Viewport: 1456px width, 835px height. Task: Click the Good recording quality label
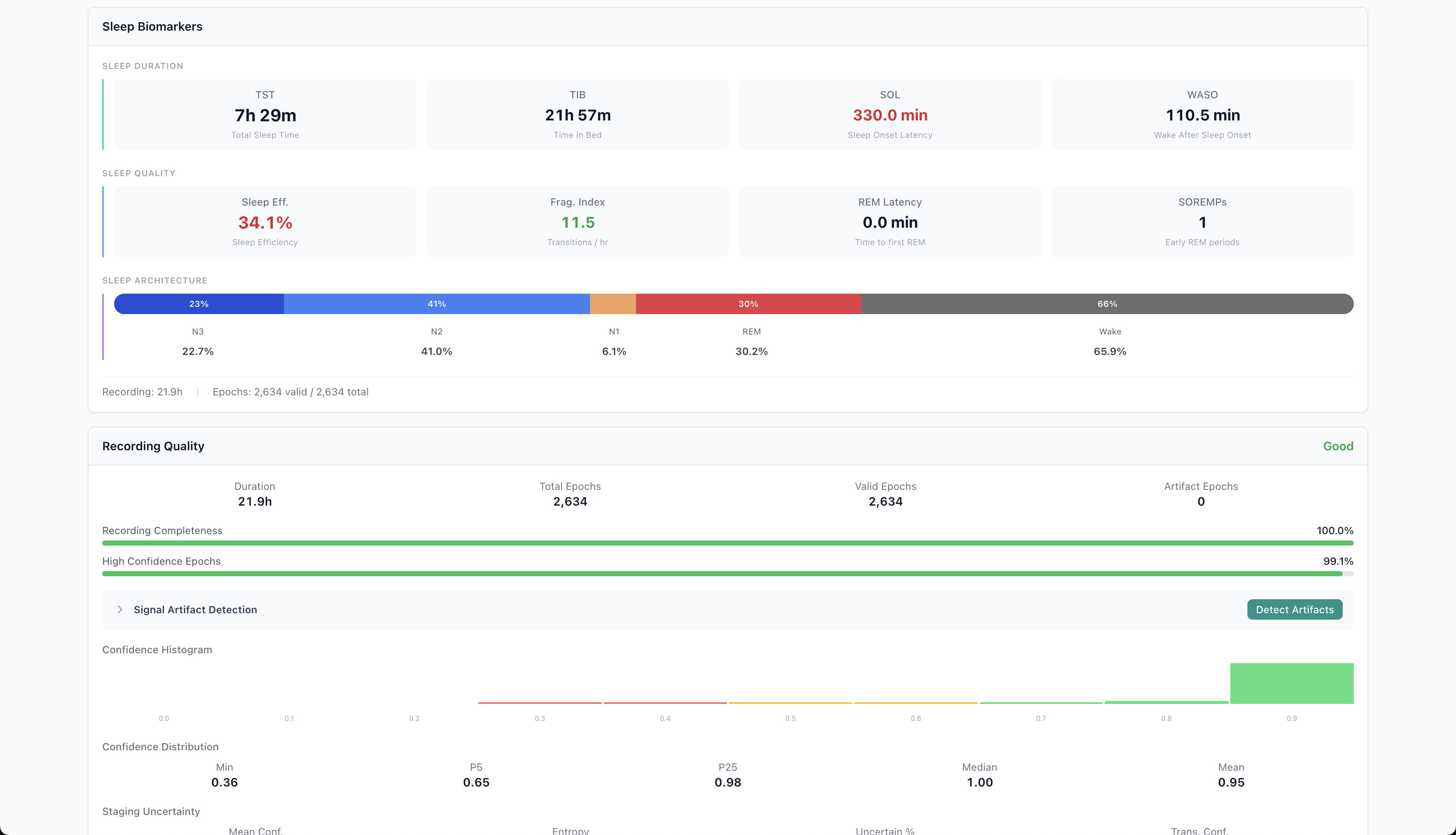[x=1338, y=446]
